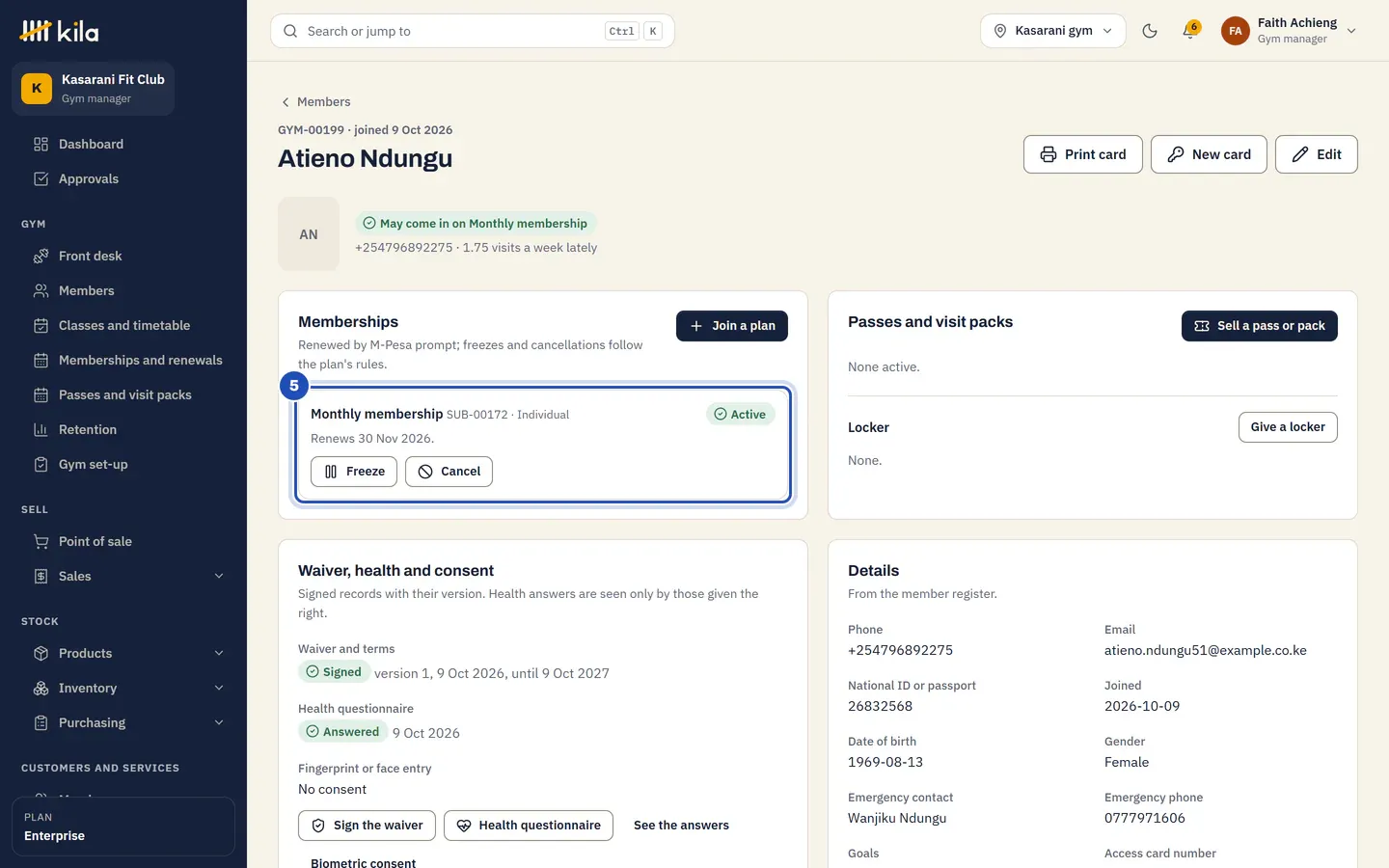This screenshot has width=1389, height=868.
Task: Click See the answers link
Action: coord(681,826)
